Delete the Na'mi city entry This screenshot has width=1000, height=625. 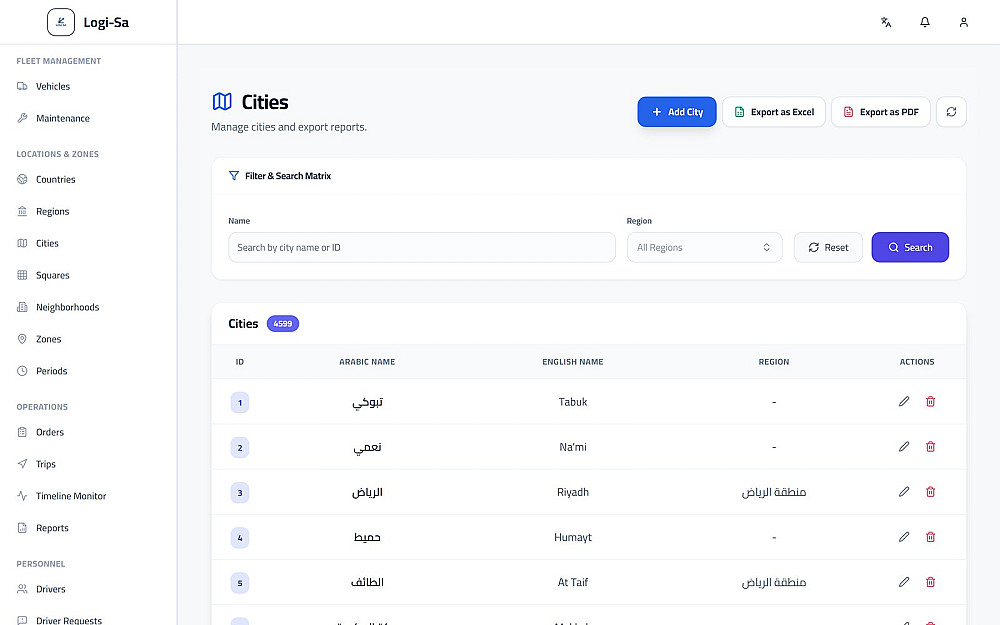click(930, 446)
